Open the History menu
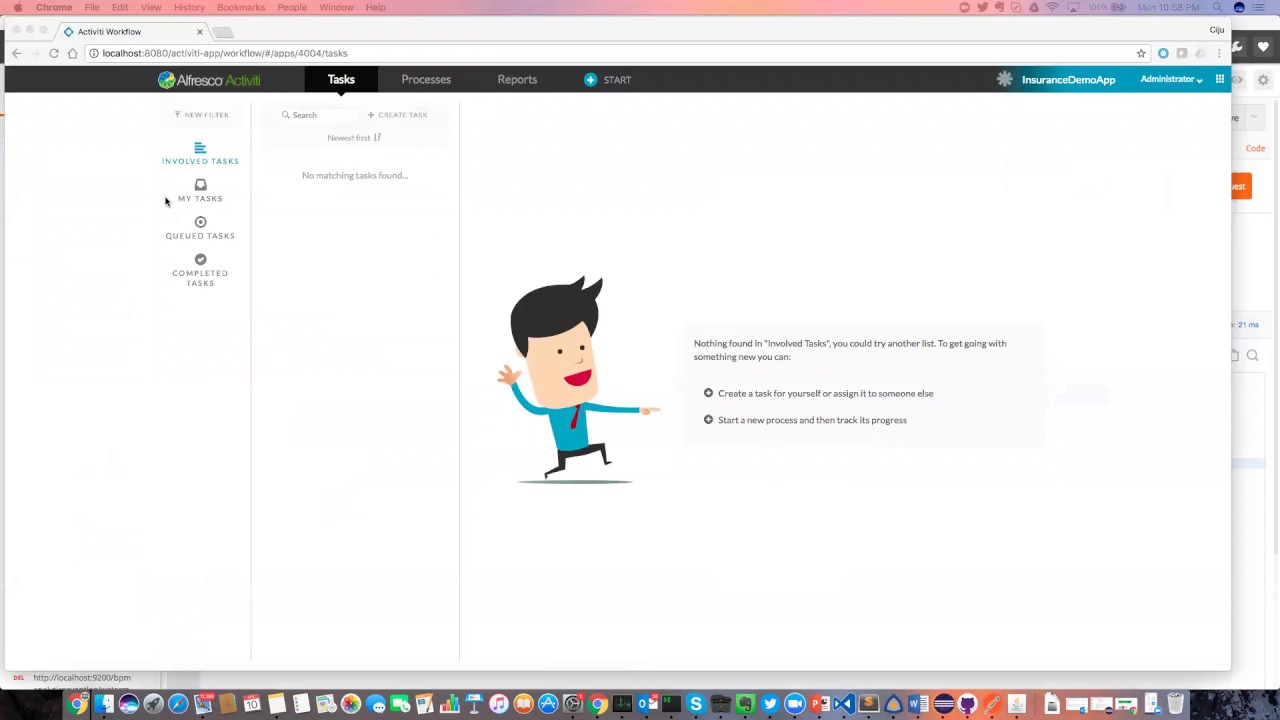This screenshot has height=720, width=1280. (x=189, y=7)
